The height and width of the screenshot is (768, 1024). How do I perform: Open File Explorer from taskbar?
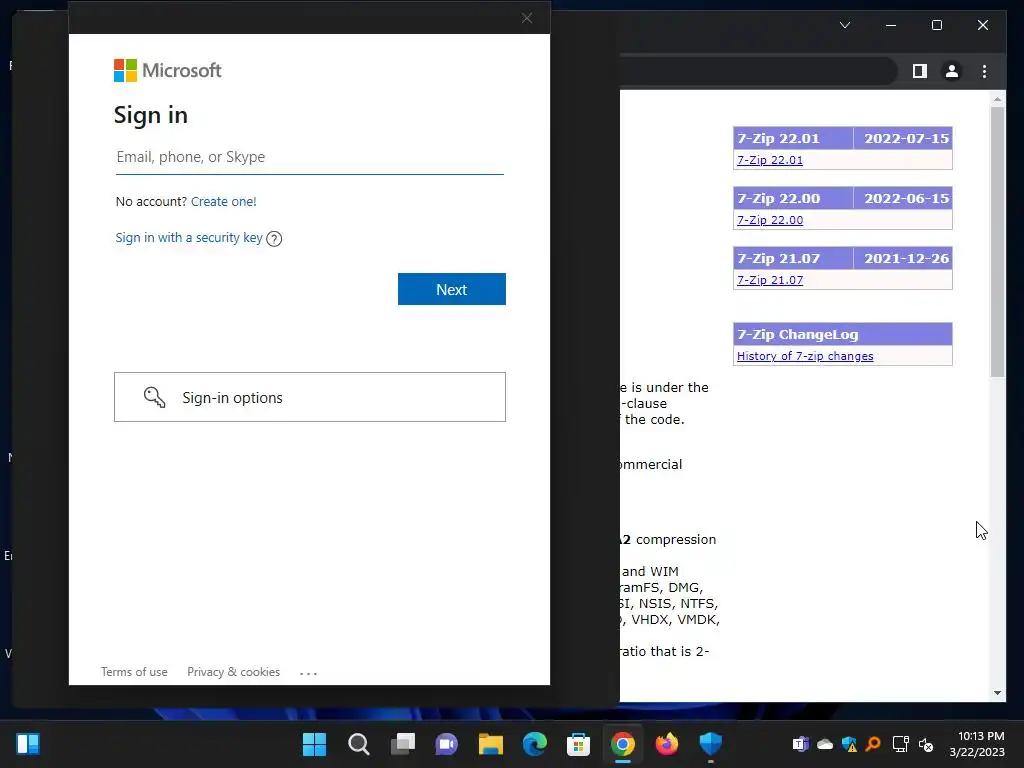coord(490,744)
